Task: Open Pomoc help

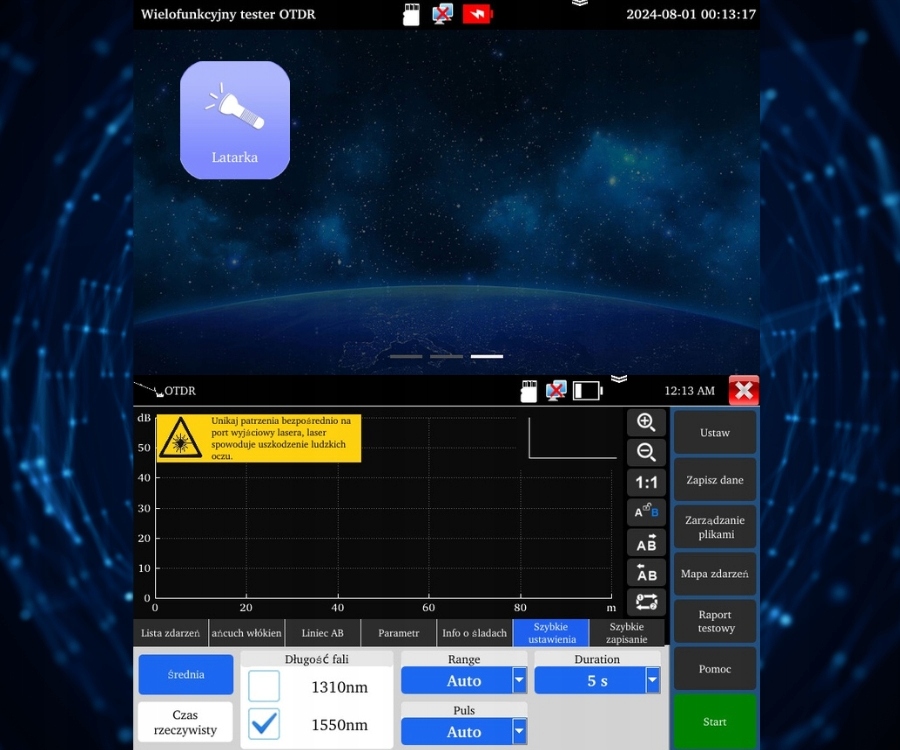Action: pyautogui.click(x=715, y=669)
